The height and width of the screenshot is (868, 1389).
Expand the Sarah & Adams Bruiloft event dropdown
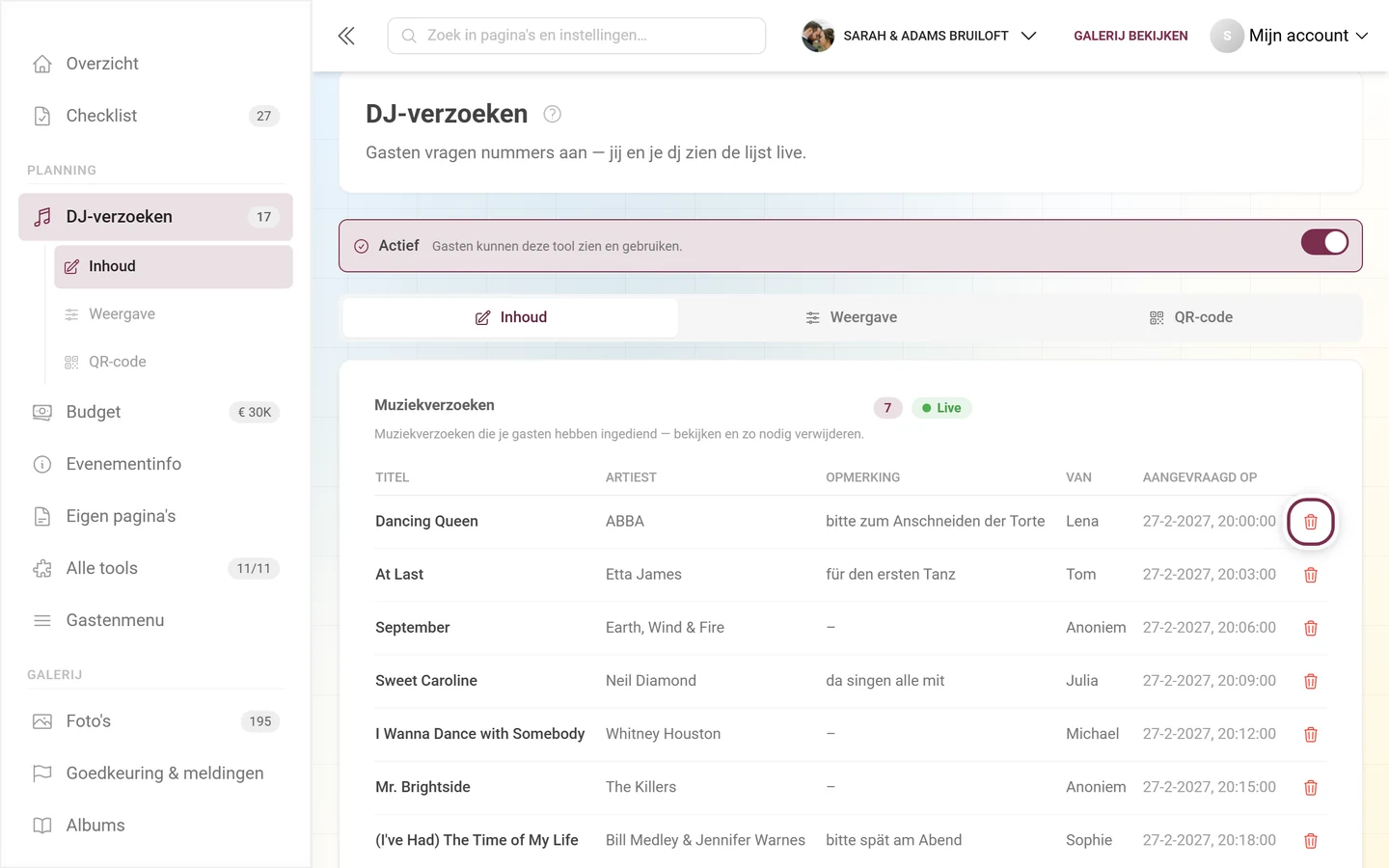tap(919, 36)
